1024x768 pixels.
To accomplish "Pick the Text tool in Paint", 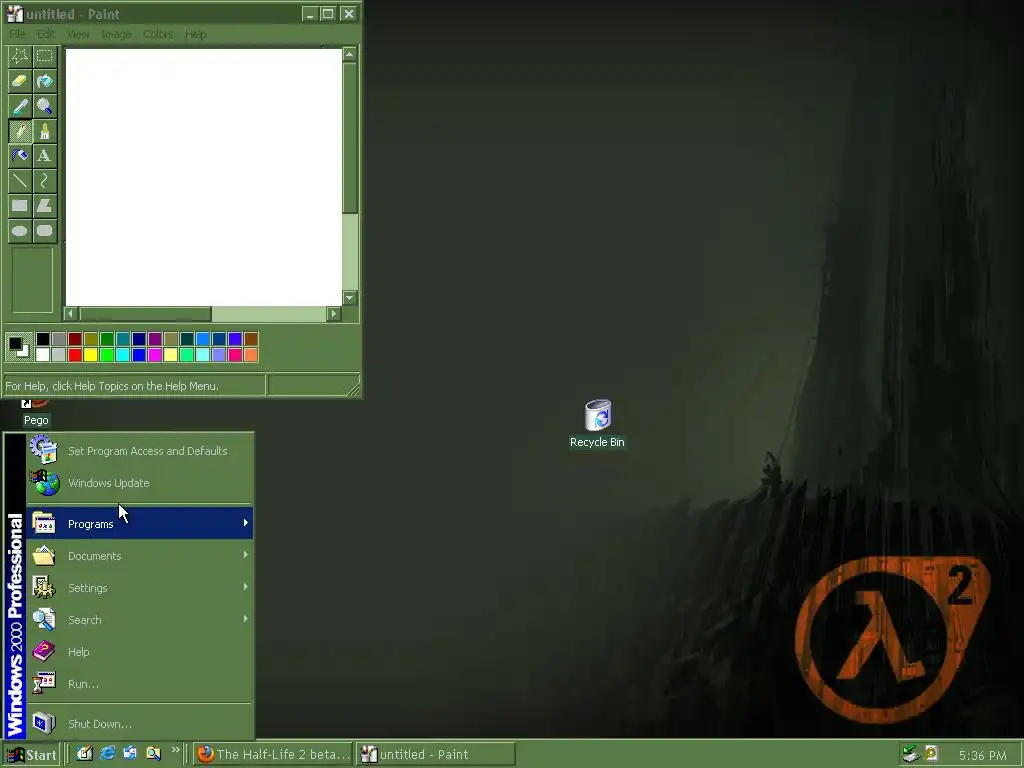I will pyautogui.click(x=44, y=155).
